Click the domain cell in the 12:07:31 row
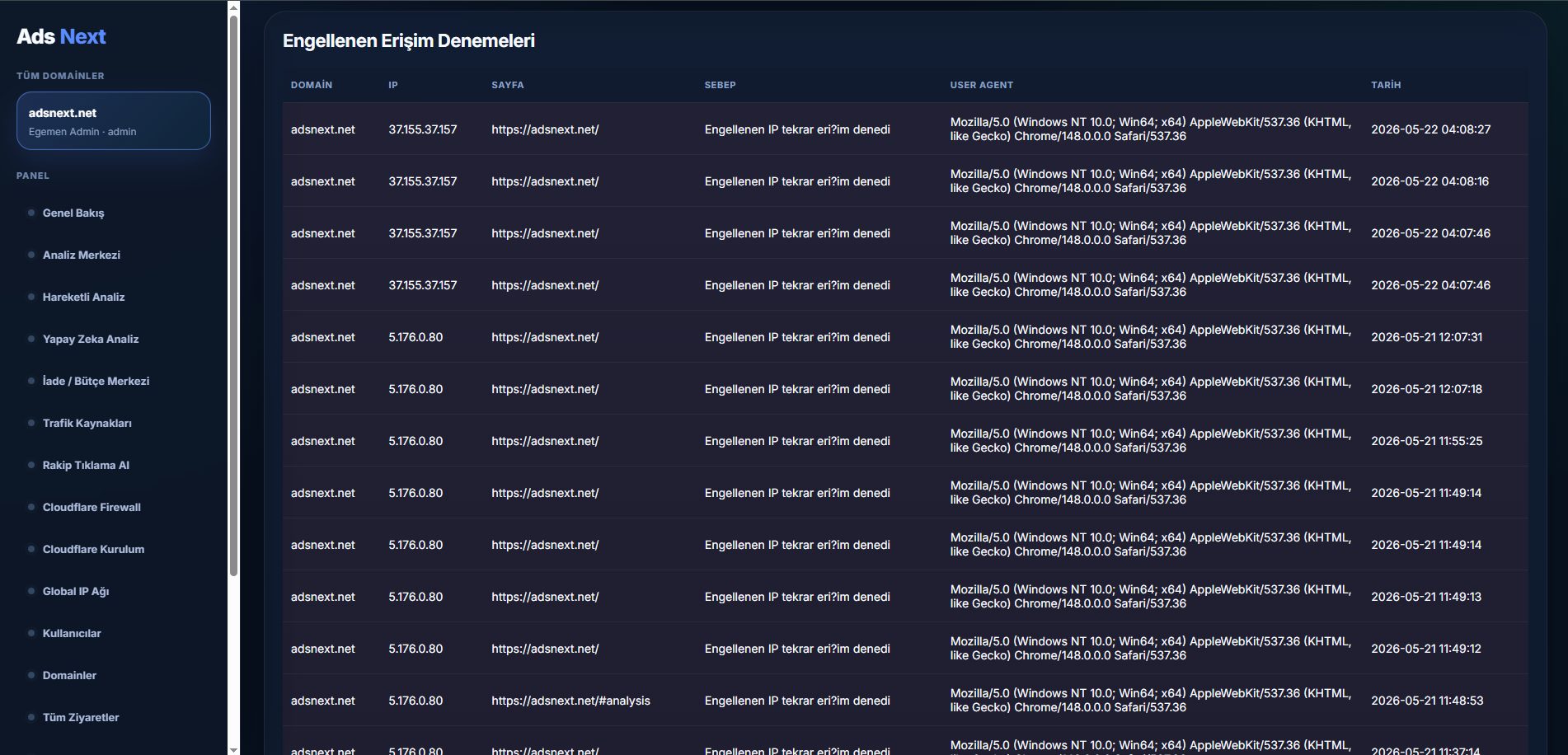Viewport: 1568px width, 755px height. (x=323, y=337)
